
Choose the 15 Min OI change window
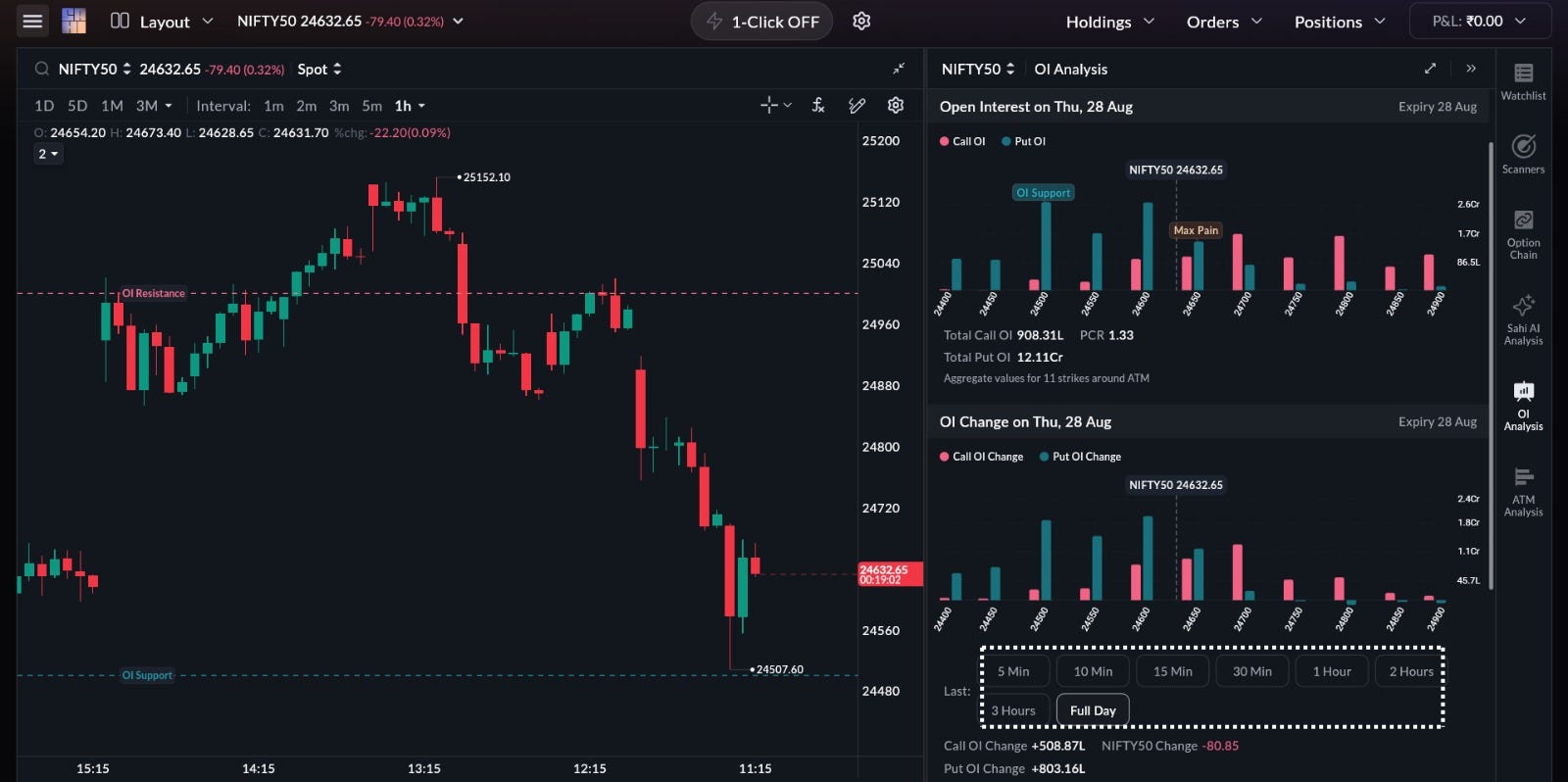point(1172,671)
